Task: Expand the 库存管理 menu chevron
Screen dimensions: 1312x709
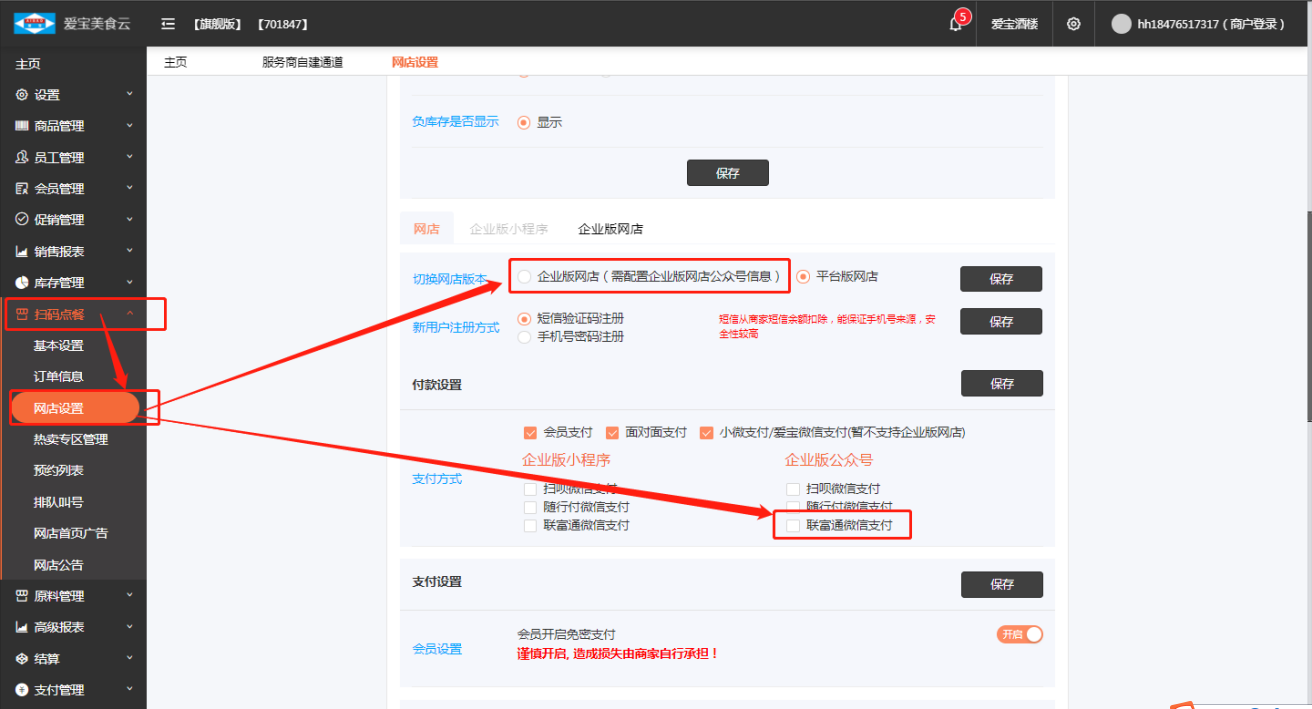Action: click(129, 283)
